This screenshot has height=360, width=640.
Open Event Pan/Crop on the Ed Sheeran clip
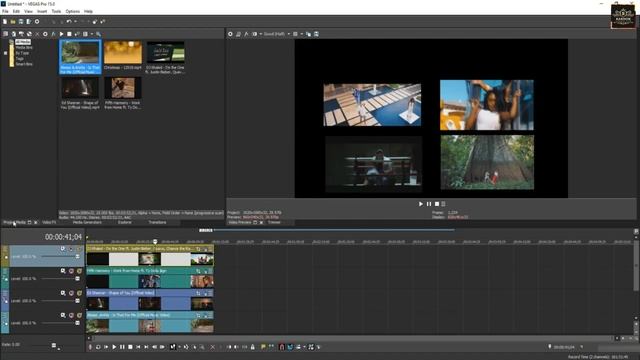[199, 293]
